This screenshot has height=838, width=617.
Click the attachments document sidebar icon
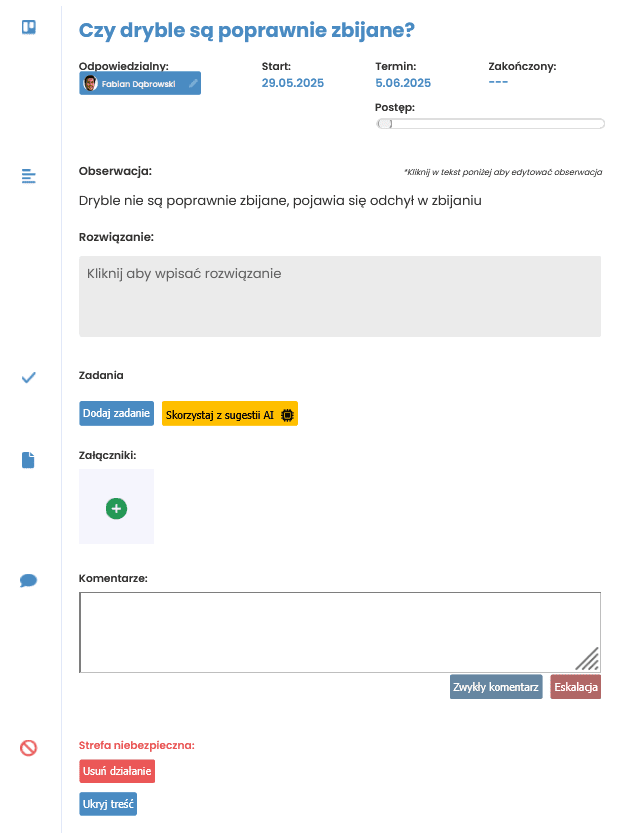tap(28, 460)
